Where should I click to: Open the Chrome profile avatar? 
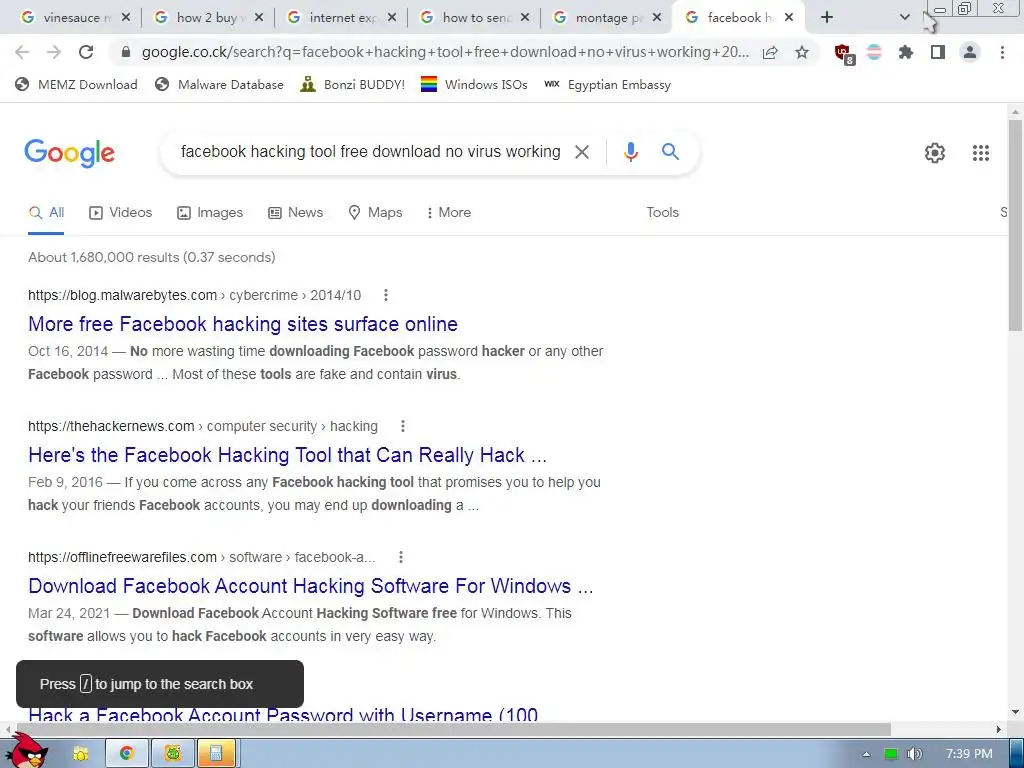tap(970, 52)
